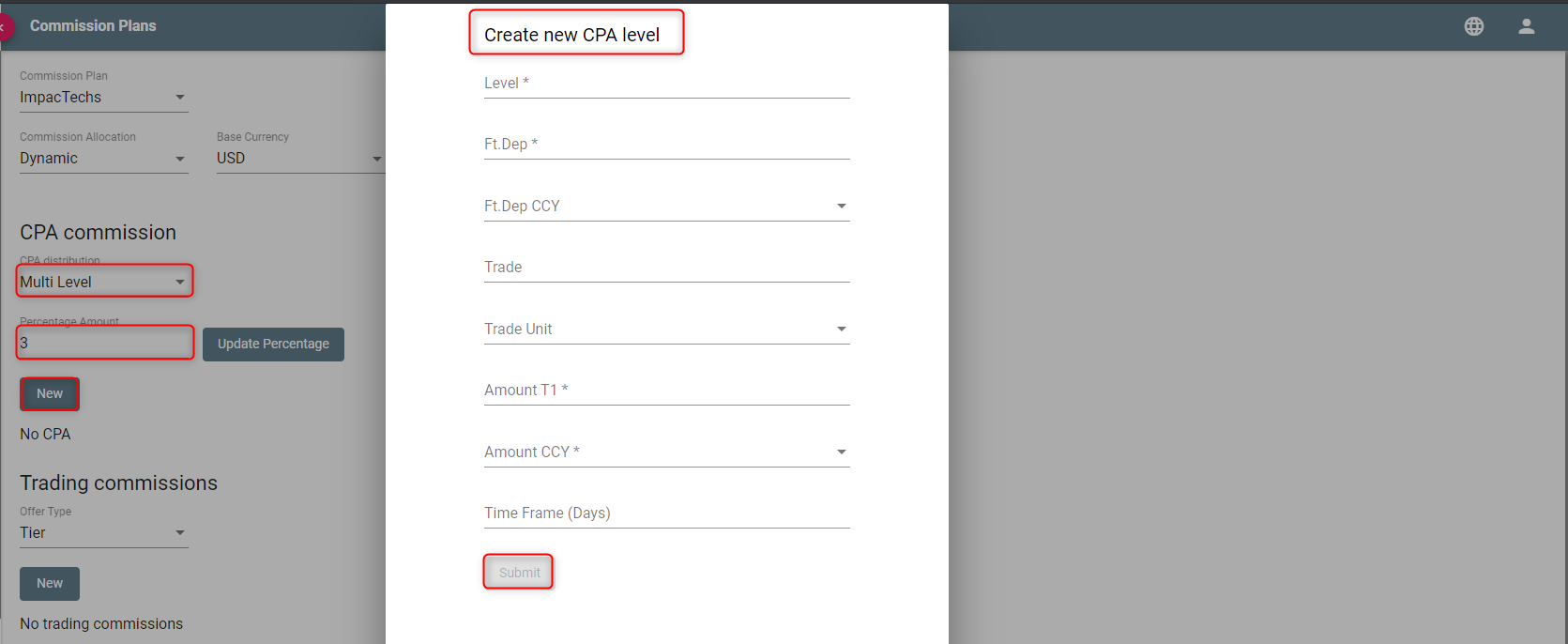Open the language globe icon
Viewport: 1568px width, 644px height.
tap(1474, 26)
